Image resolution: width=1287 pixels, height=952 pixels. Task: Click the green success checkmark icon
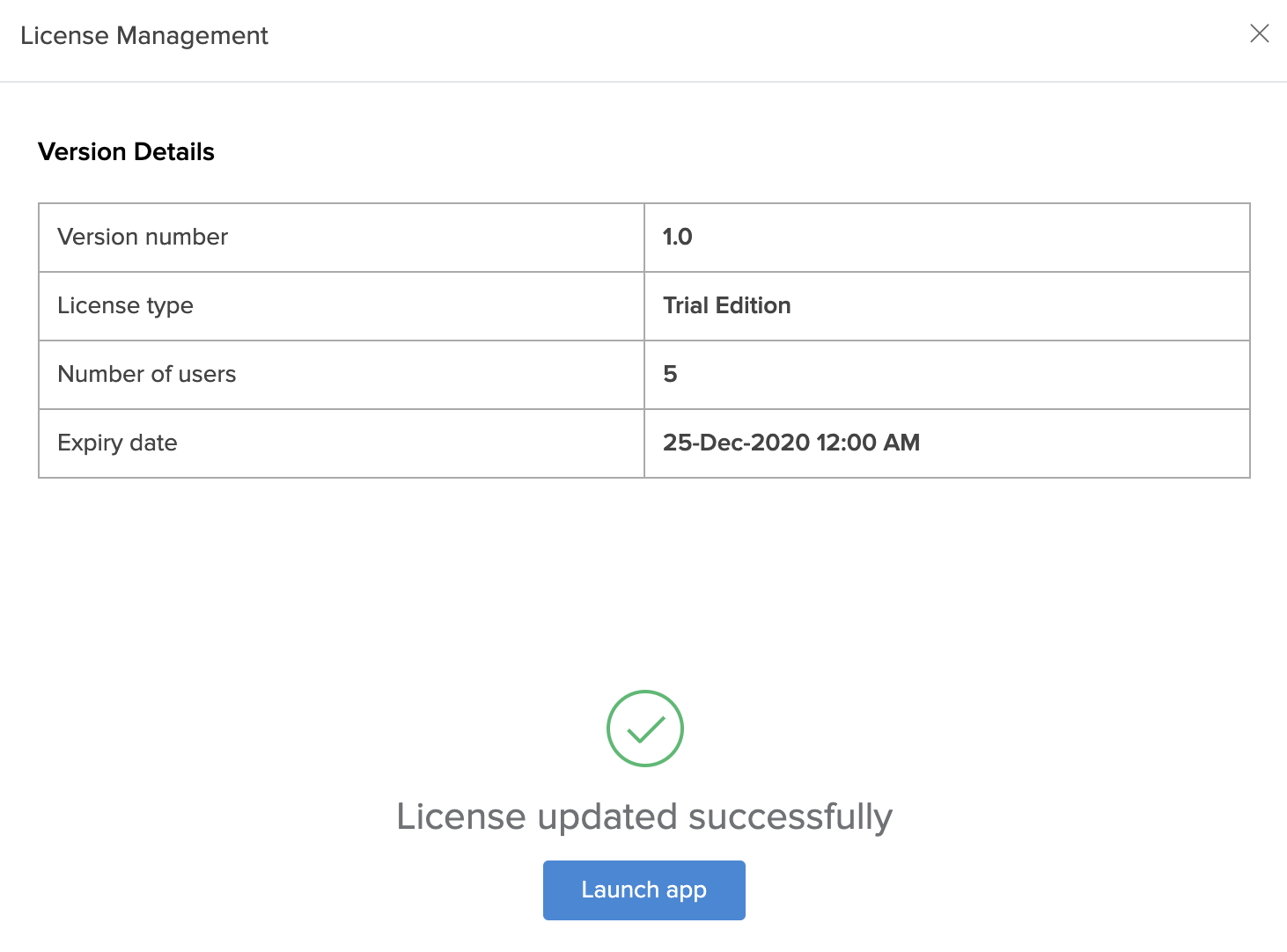(644, 729)
